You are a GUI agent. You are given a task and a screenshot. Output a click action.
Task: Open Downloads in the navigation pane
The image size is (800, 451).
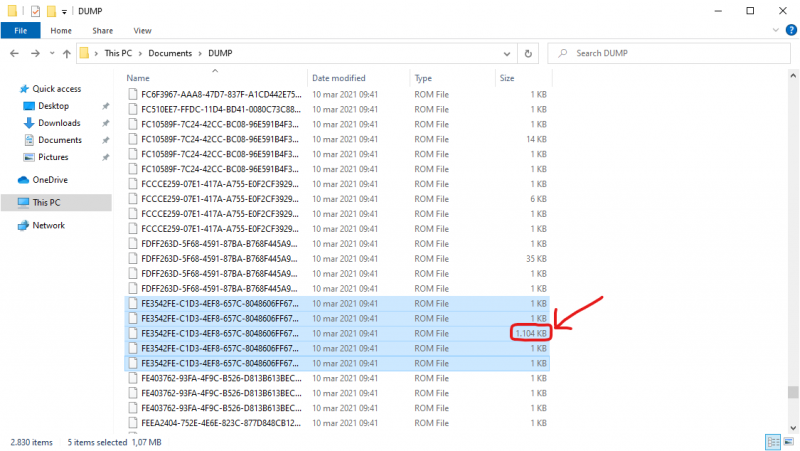point(59,123)
